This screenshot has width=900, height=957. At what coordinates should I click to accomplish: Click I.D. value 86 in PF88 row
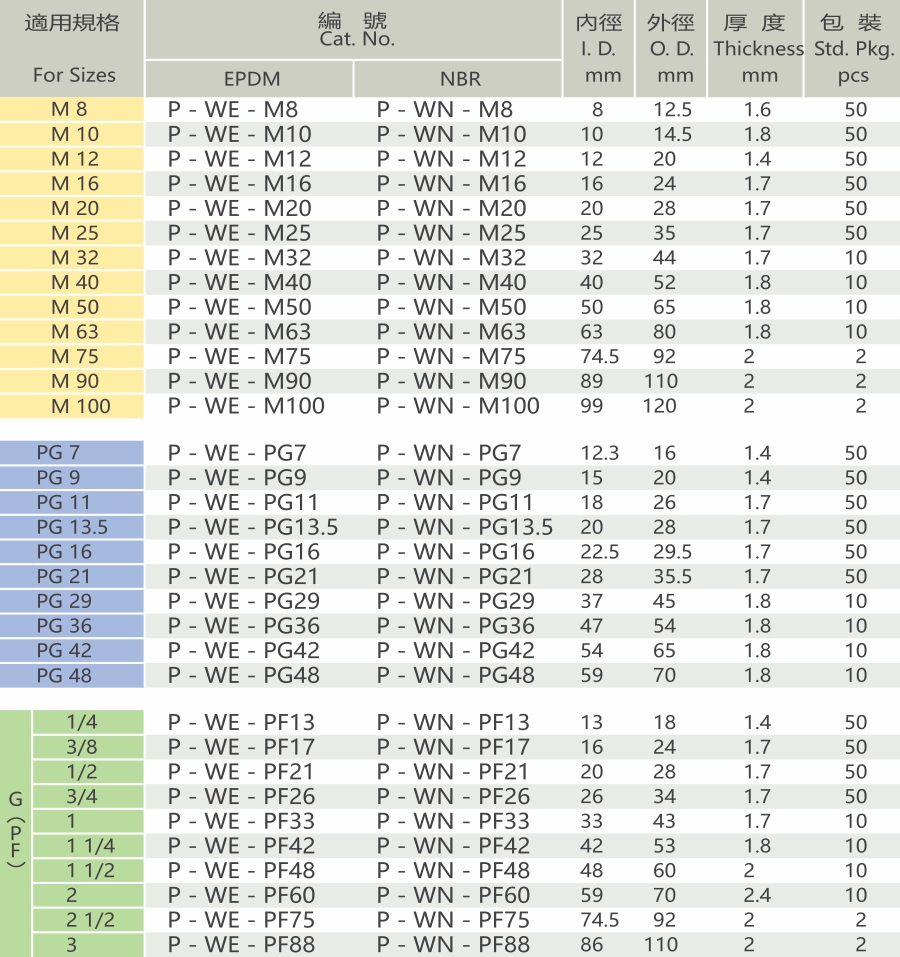pyautogui.click(x=591, y=945)
